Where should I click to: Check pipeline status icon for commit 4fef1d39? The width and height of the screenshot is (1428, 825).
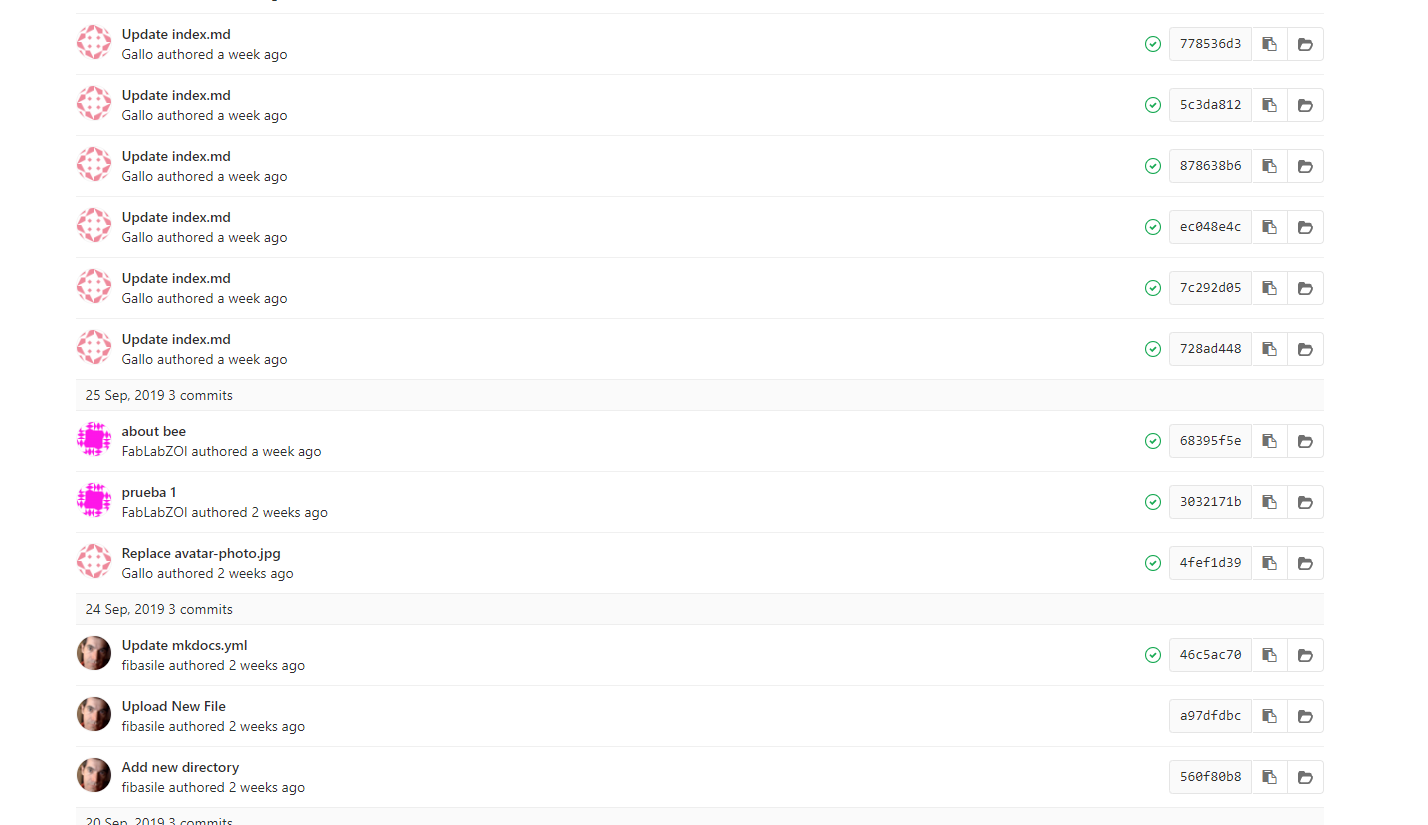tap(1153, 563)
